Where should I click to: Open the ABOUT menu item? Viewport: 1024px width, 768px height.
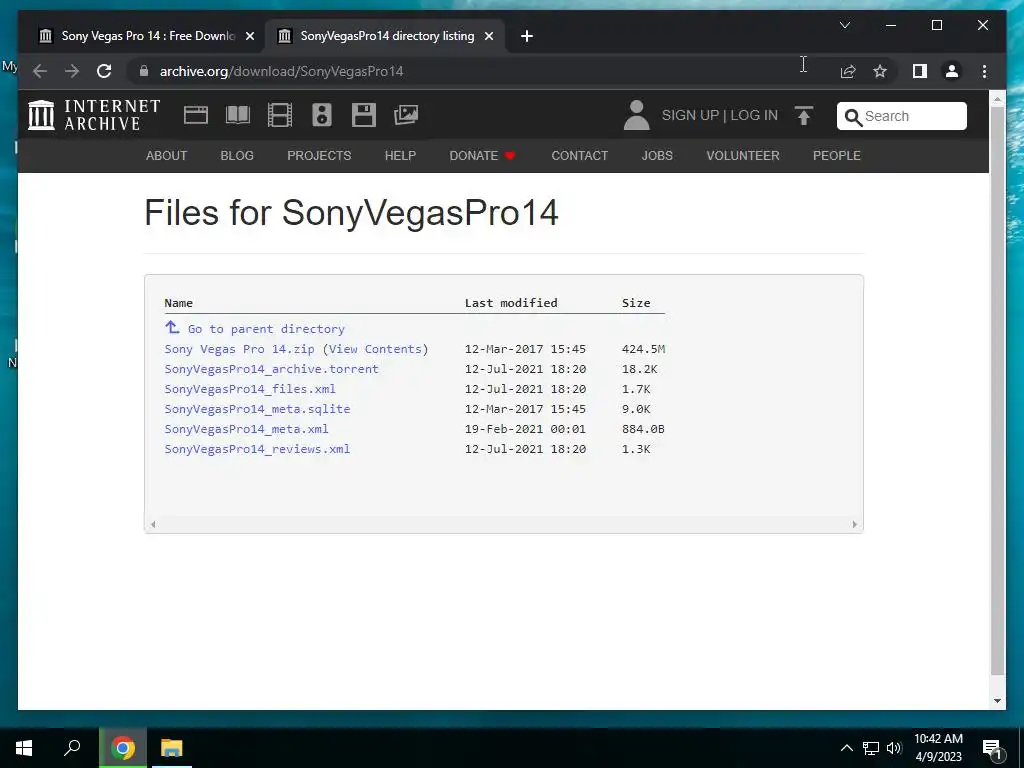(x=167, y=155)
